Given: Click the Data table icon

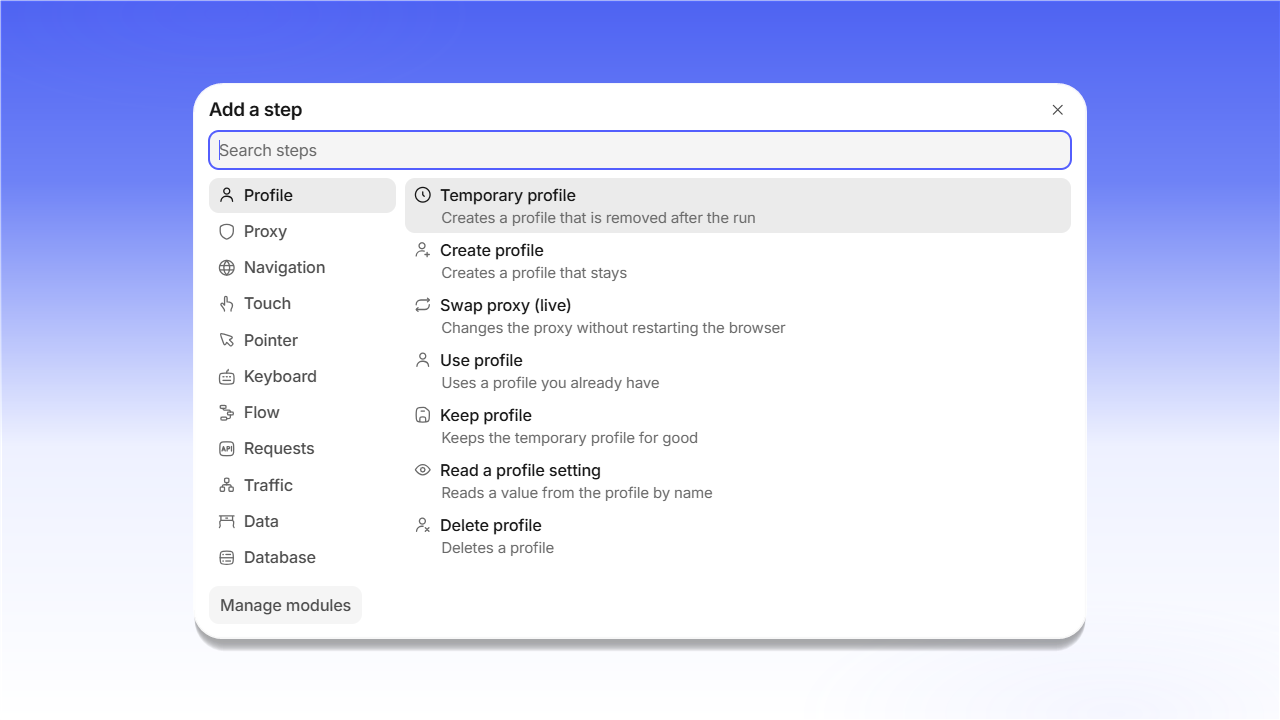Looking at the screenshot, I should pos(226,521).
